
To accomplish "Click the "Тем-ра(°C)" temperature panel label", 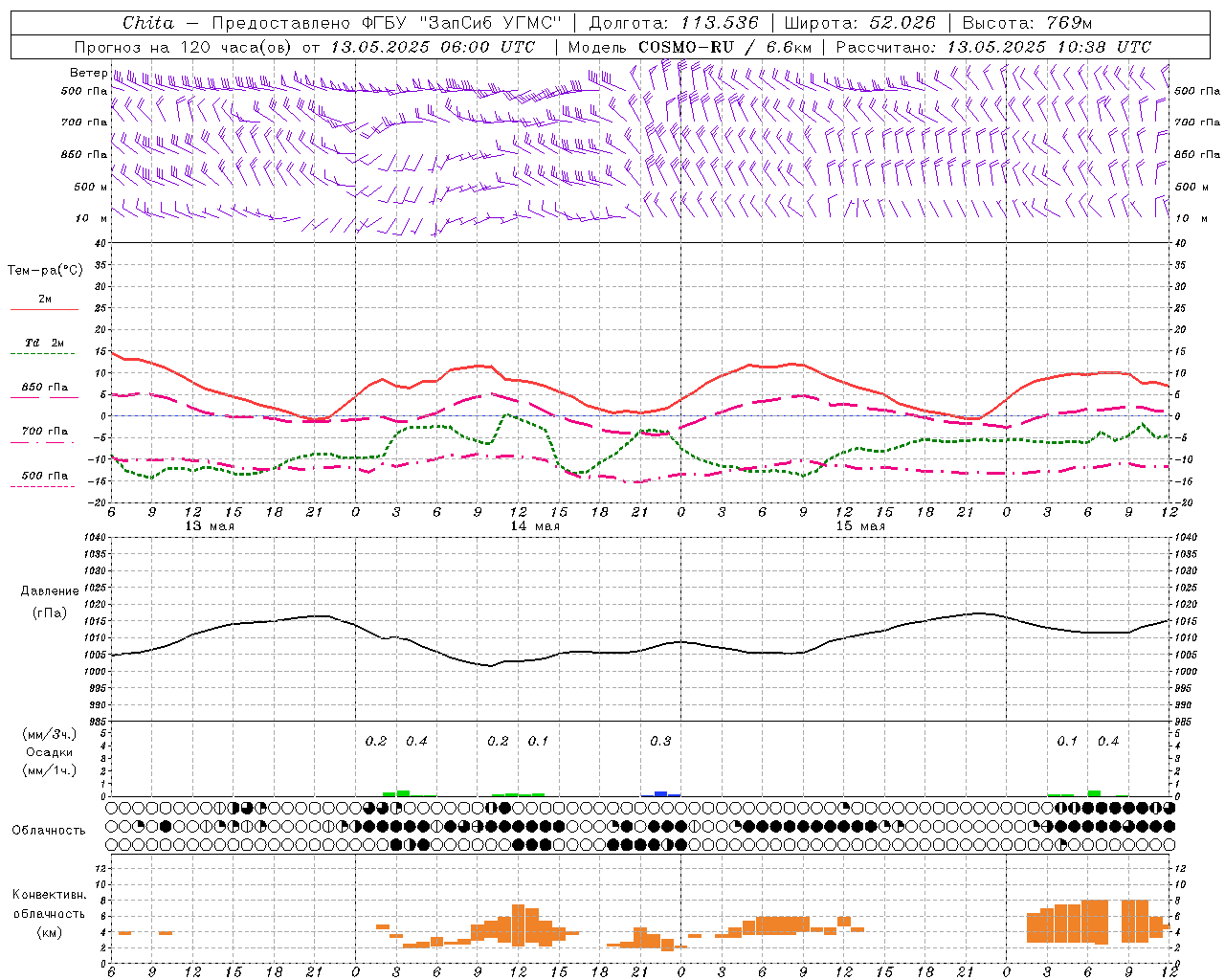I will click(45, 271).
